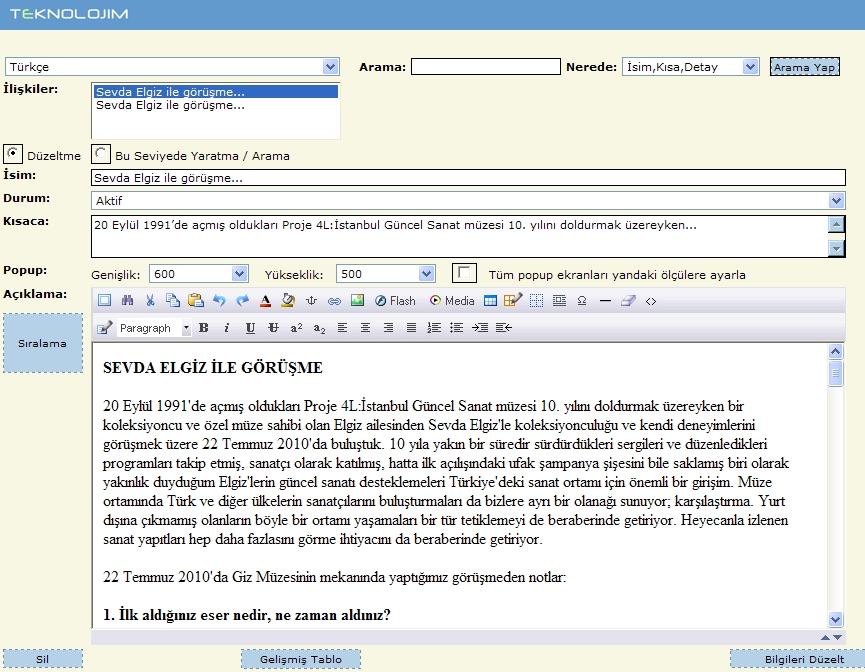Click the copy icon in the editor toolbar

[x=173, y=300]
